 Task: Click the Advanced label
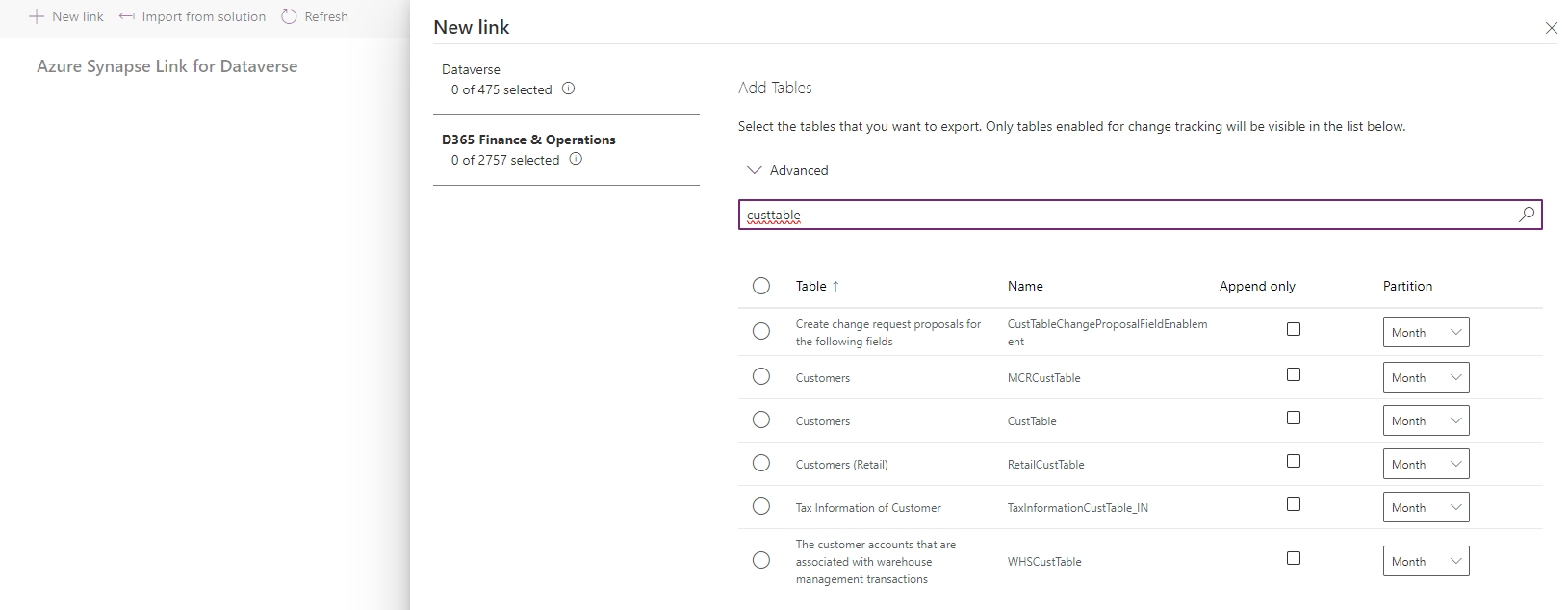(799, 170)
